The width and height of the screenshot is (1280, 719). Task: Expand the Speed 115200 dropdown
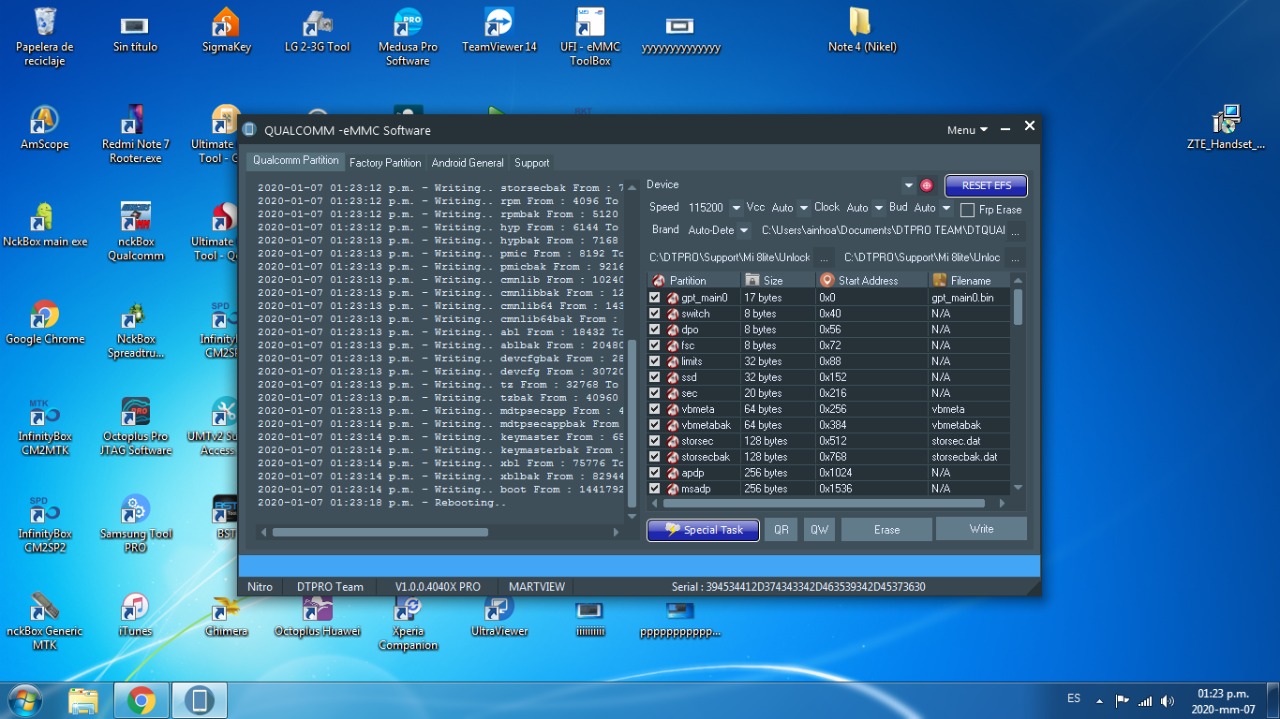pyautogui.click(x=736, y=208)
